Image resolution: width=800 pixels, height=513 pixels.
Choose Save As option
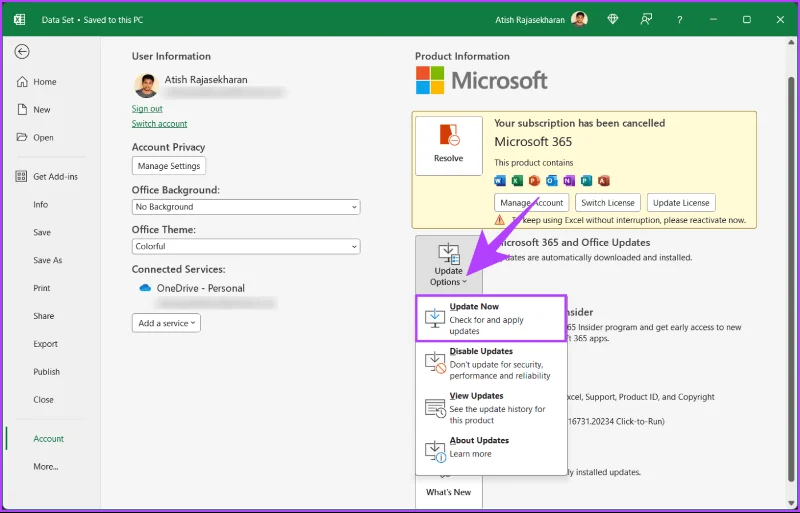[x=47, y=260]
